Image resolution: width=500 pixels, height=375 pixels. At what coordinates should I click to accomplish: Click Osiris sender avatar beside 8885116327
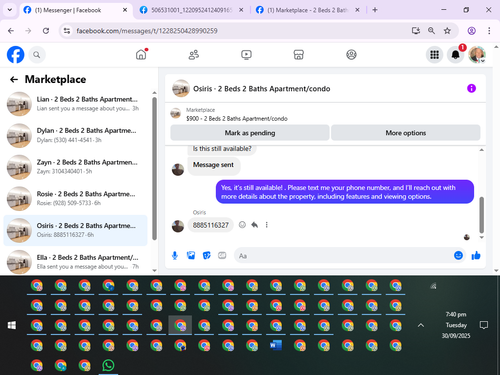[x=178, y=226]
